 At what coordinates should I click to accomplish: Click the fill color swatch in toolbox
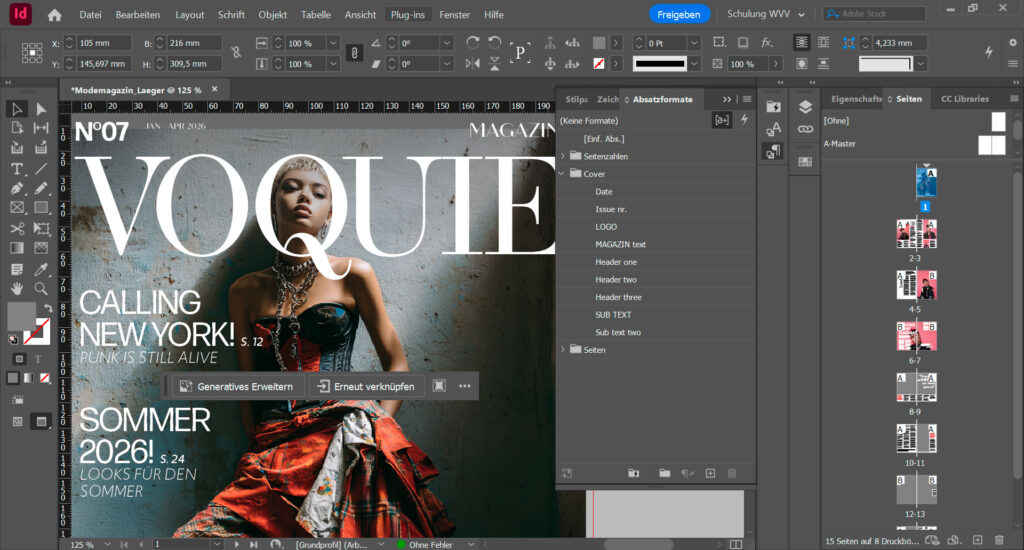[x=21, y=315]
